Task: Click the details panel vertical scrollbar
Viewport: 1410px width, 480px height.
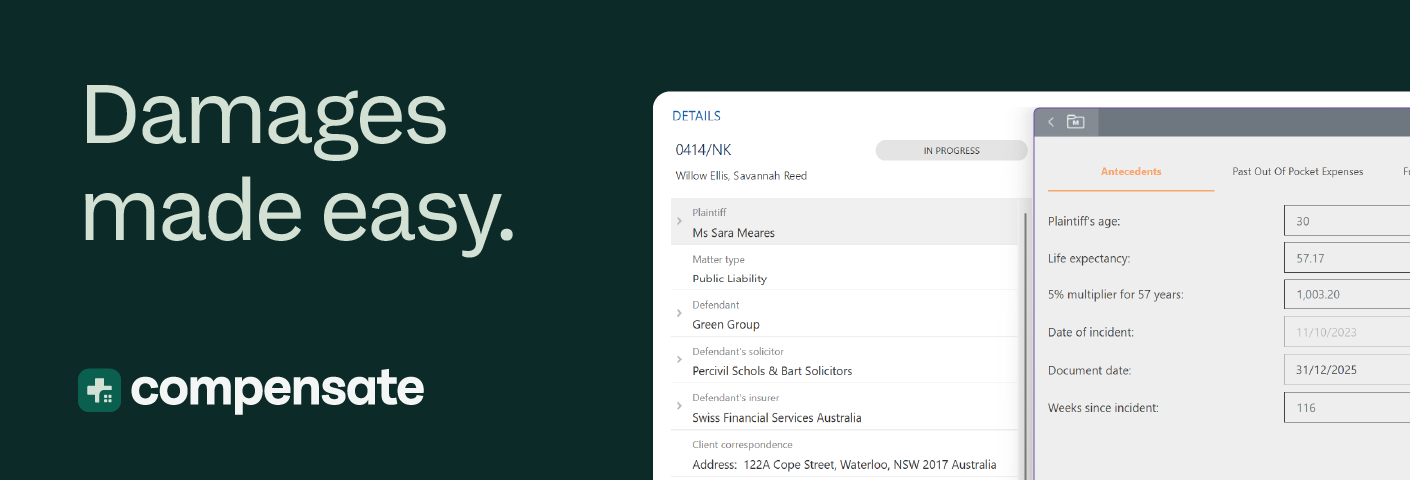Action: click(x=1023, y=330)
